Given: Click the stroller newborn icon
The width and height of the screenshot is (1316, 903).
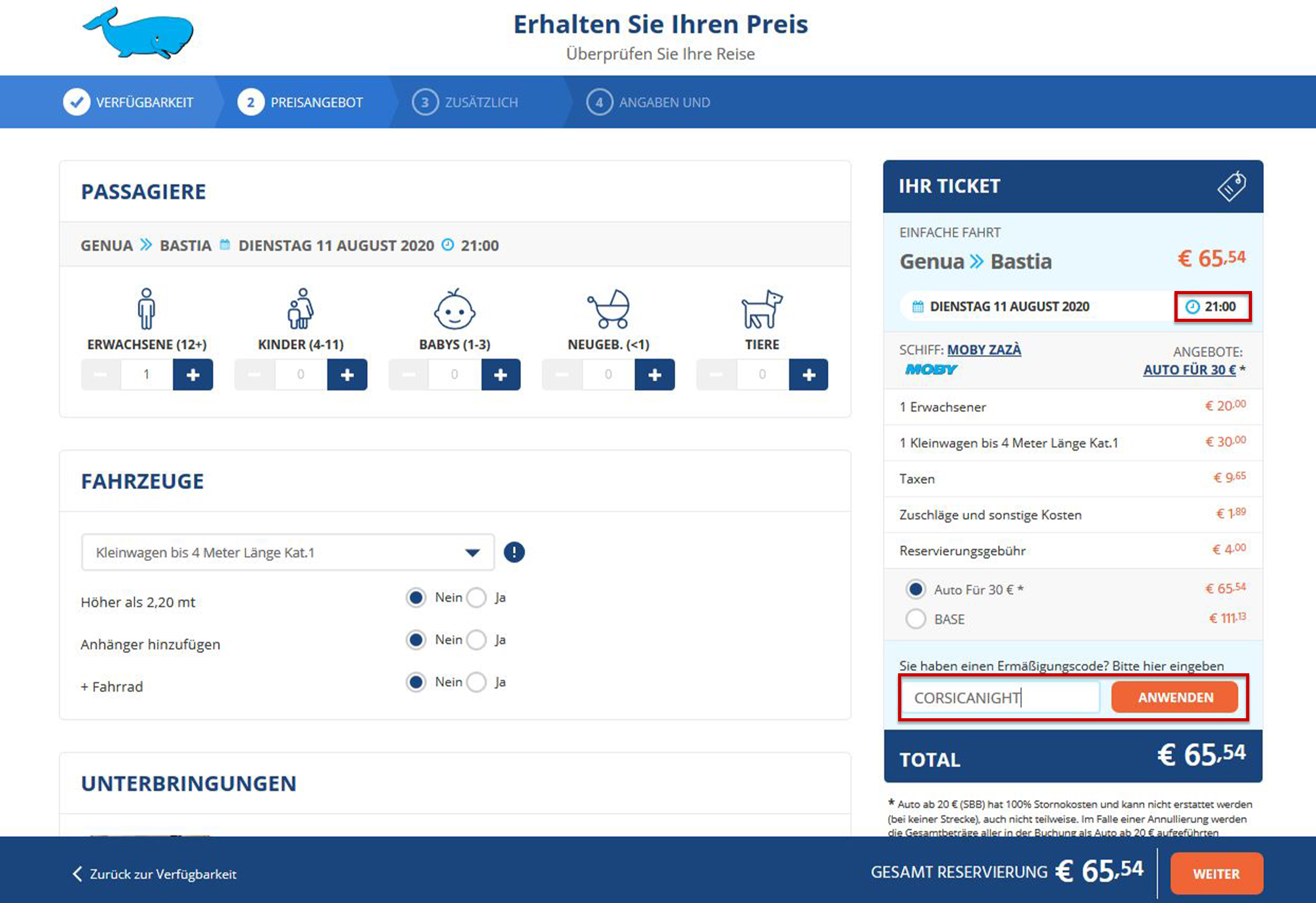Looking at the screenshot, I should click(x=609, y=309).
